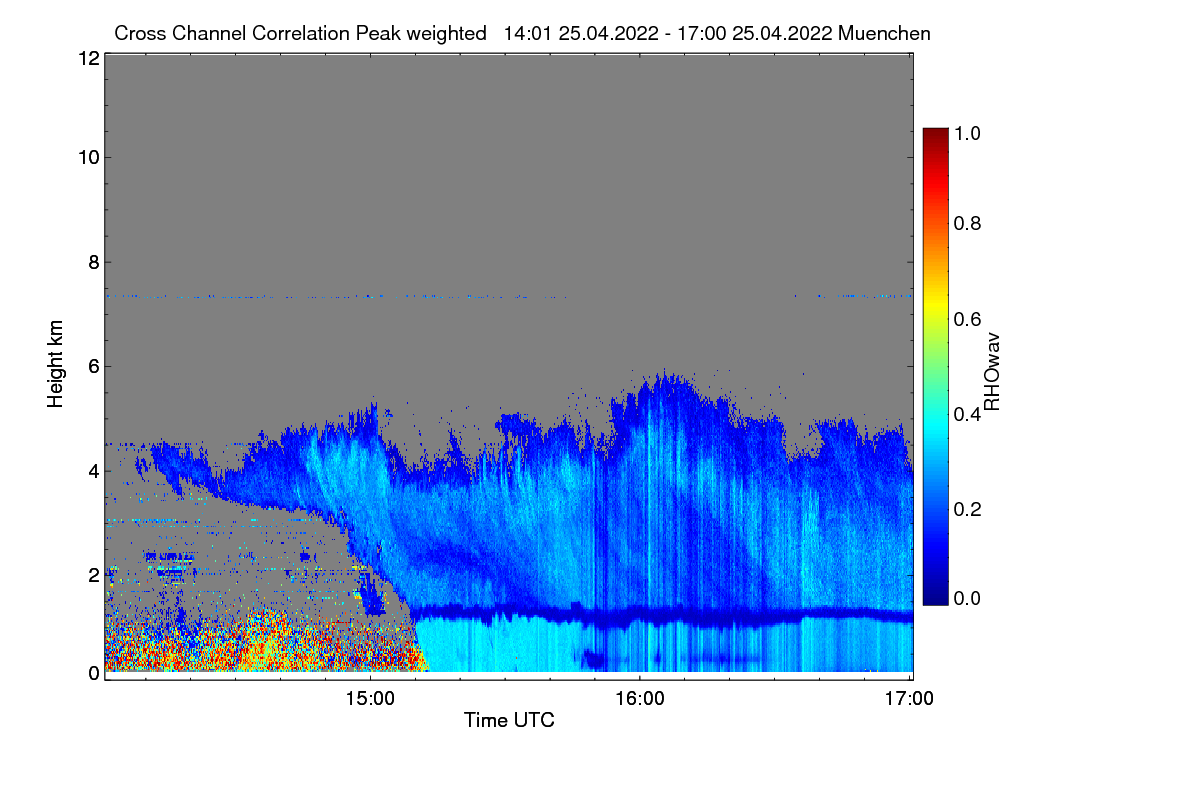
Task: Click the 10 km height tick label
Action: tap(88, 157)
